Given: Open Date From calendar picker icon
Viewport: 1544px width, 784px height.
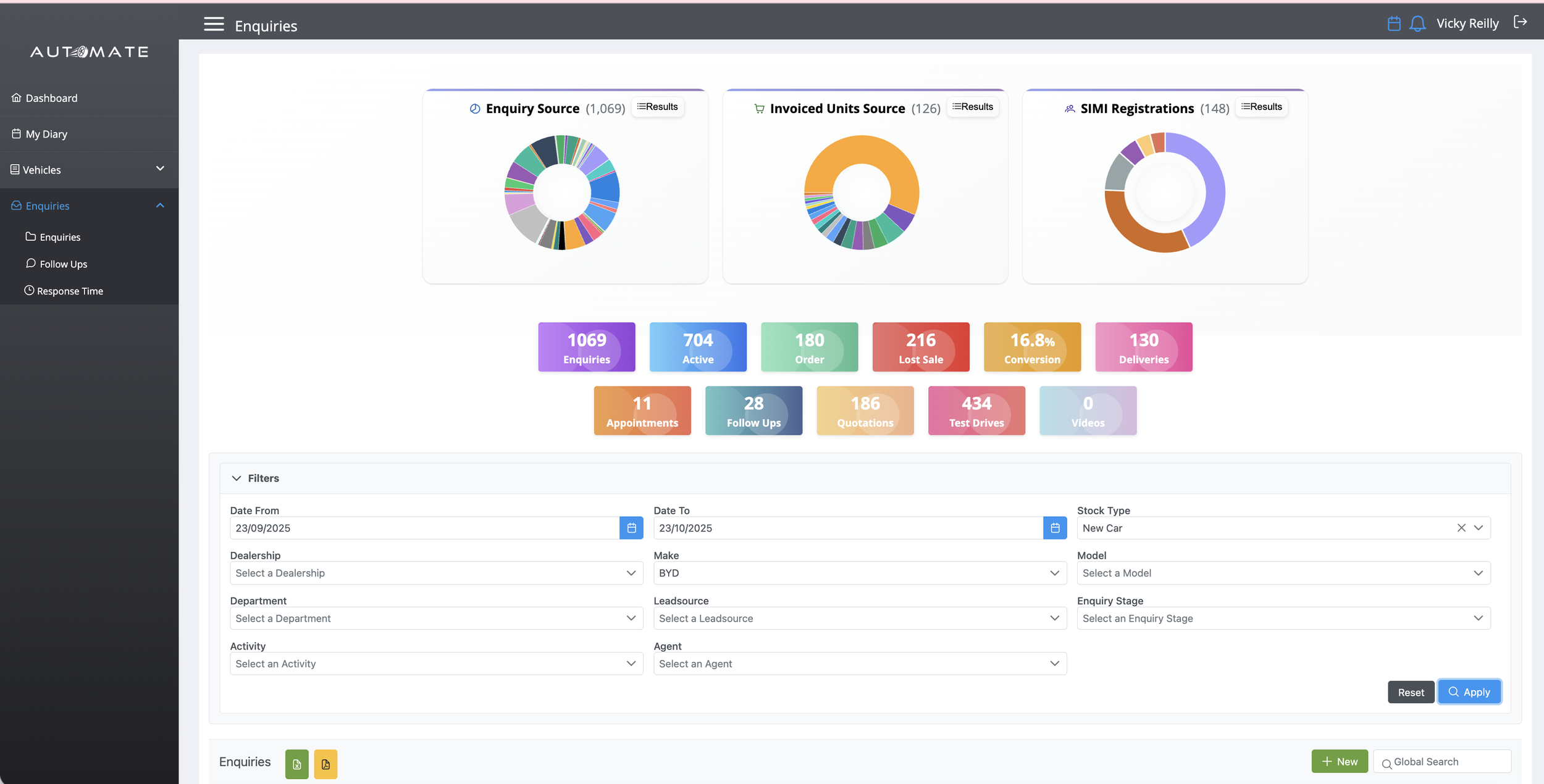Looking at the screenshot, I should [631, 528].
